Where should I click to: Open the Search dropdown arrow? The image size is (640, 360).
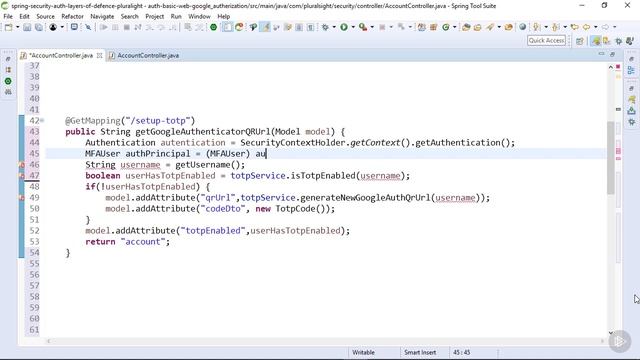point(499,27)
